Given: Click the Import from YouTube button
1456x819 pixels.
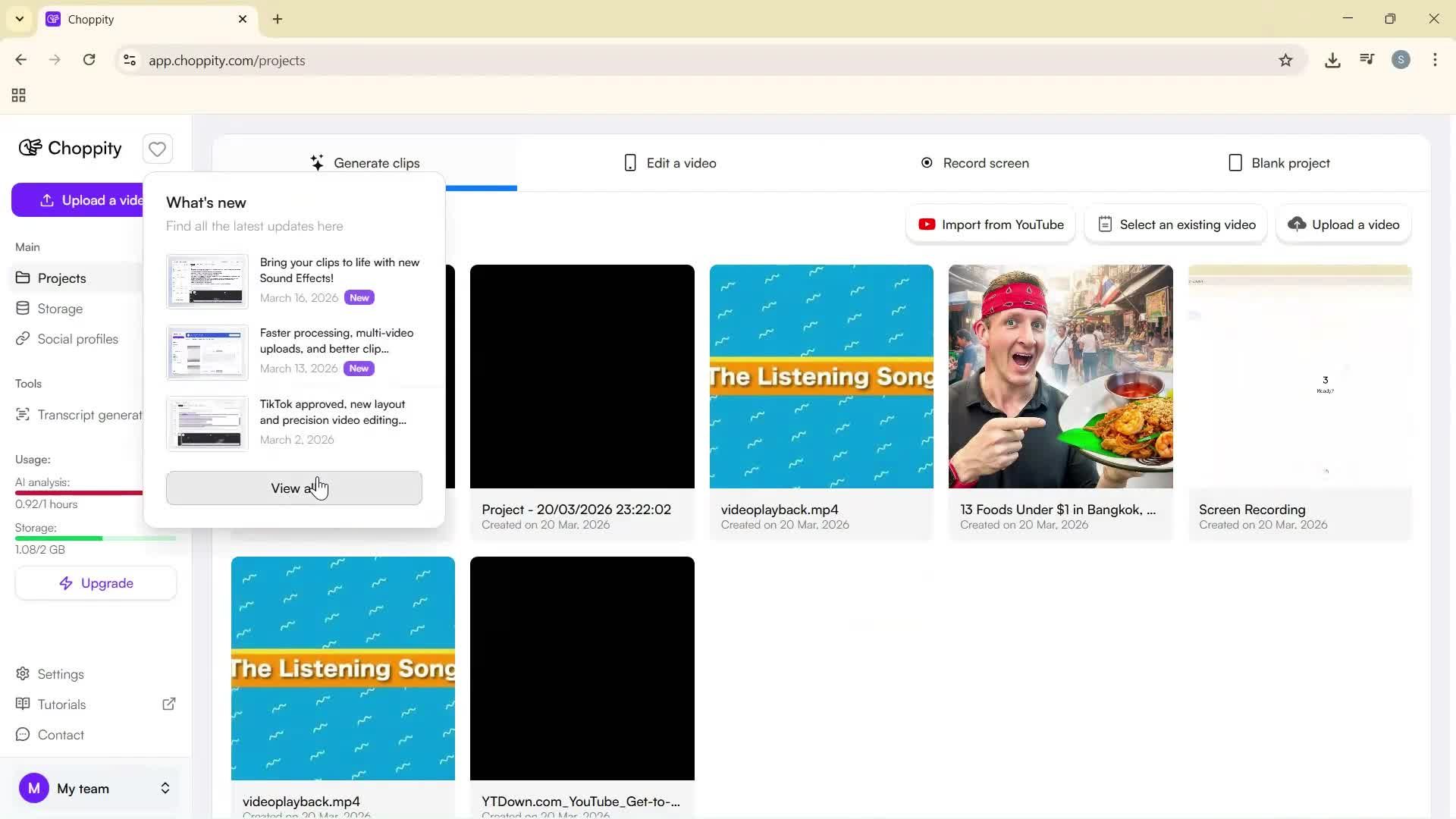Looking at the screenshot, I should click(990, 224).
